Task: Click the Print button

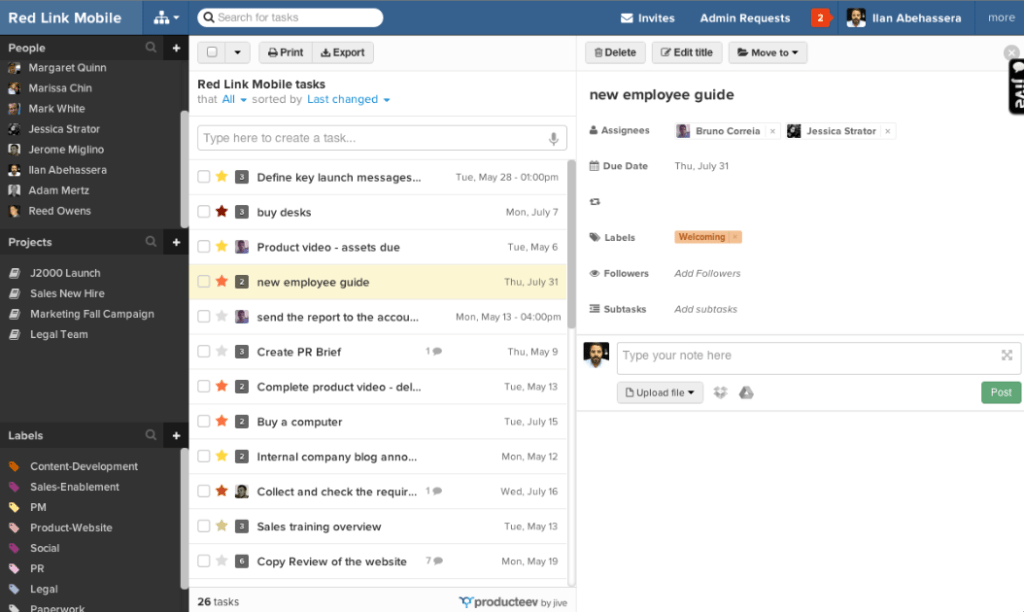Action: point(285,52)
